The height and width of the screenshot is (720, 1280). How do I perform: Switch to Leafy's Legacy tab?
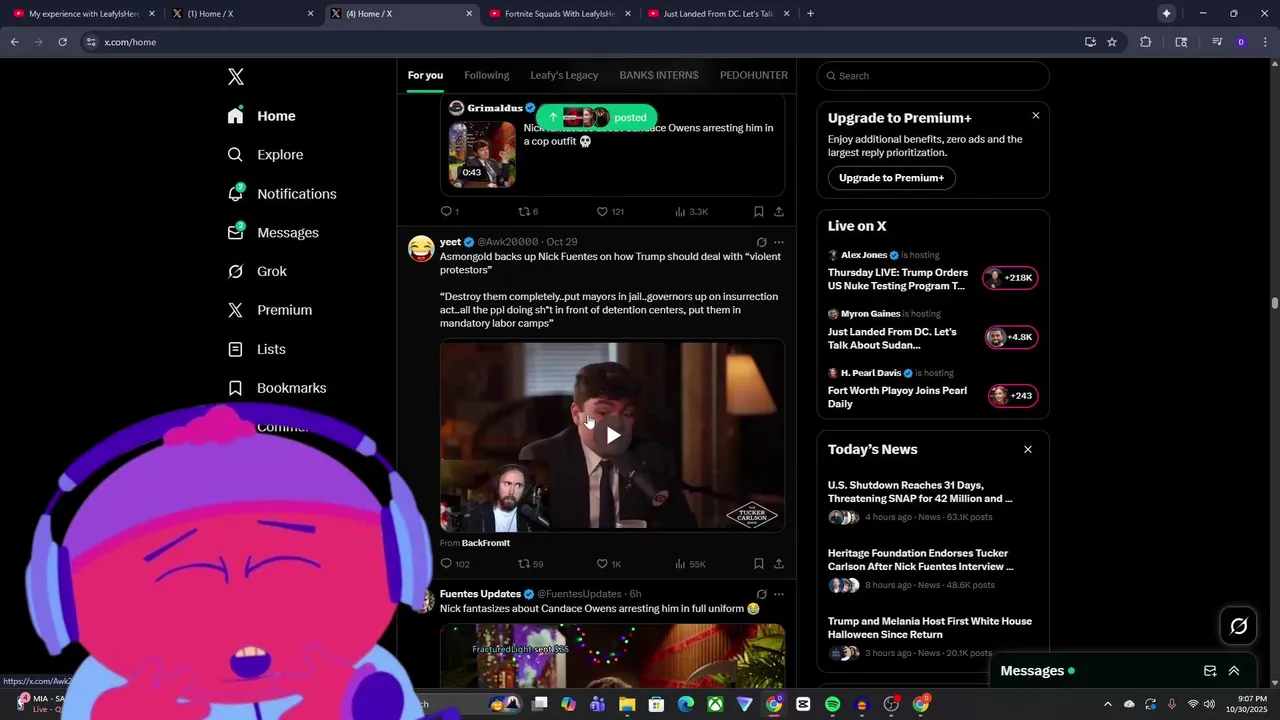[564, 75]
